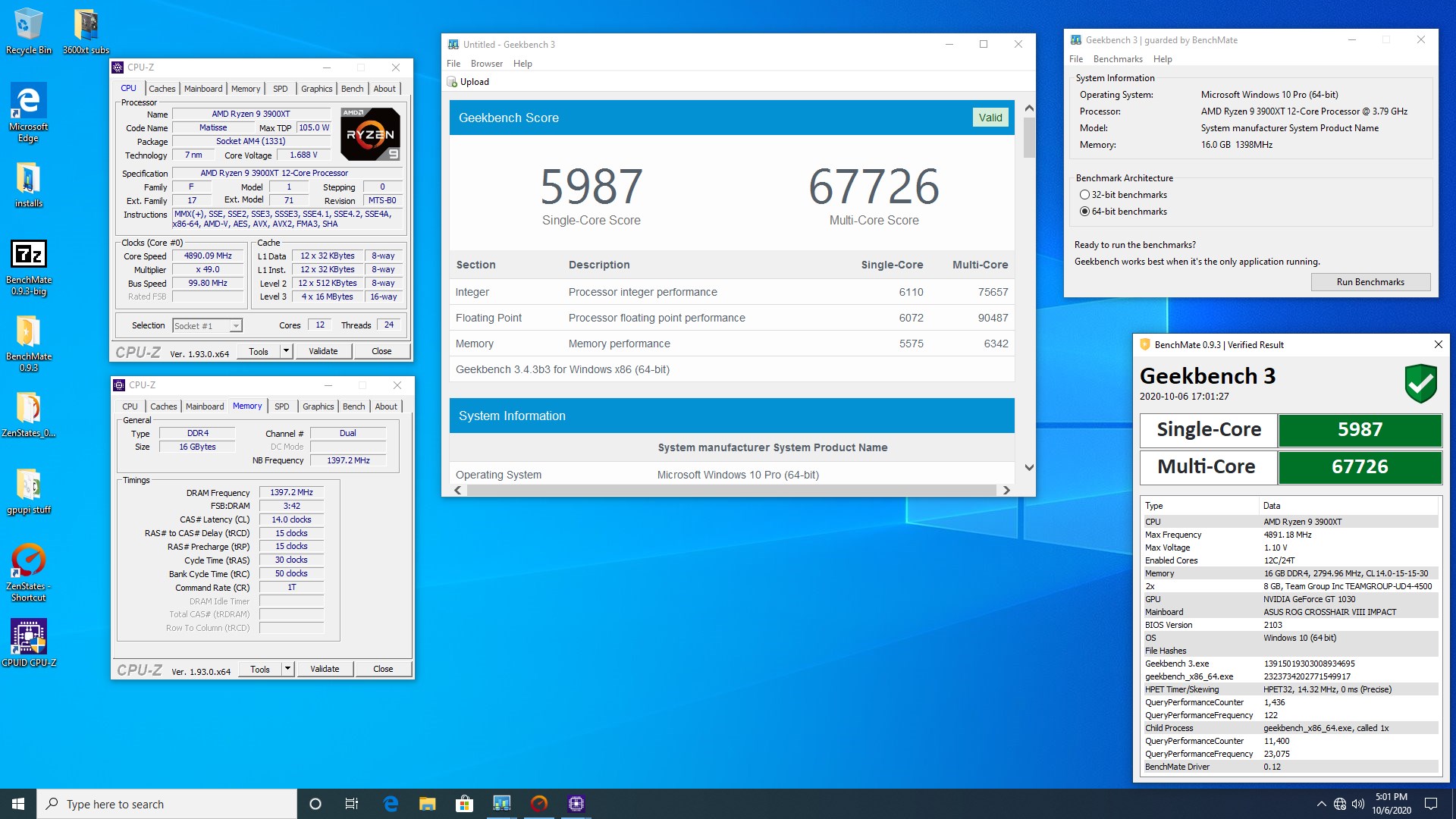The image size is (1456, 819).
Task: Open the Action Center notifications icon
Action: tap(1431, 804)
